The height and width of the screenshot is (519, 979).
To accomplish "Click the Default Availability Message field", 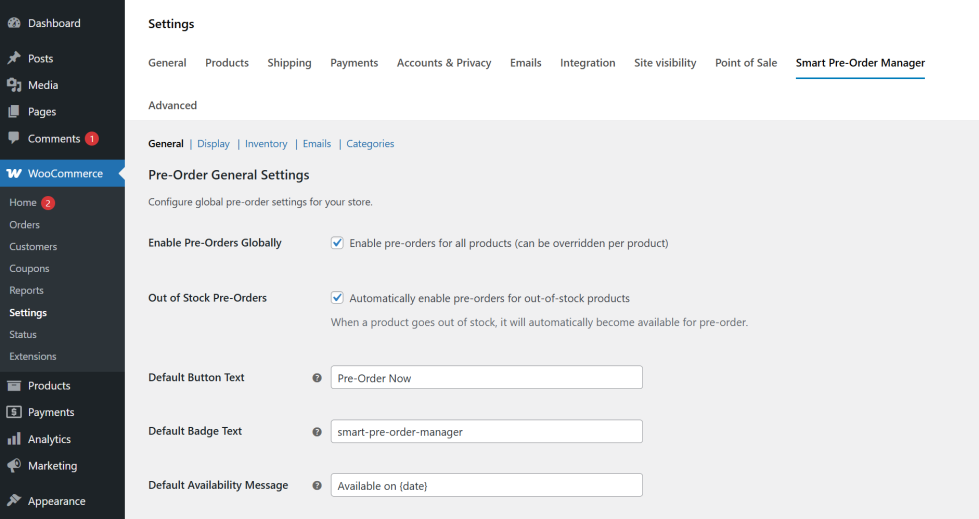I will (486, 486).
